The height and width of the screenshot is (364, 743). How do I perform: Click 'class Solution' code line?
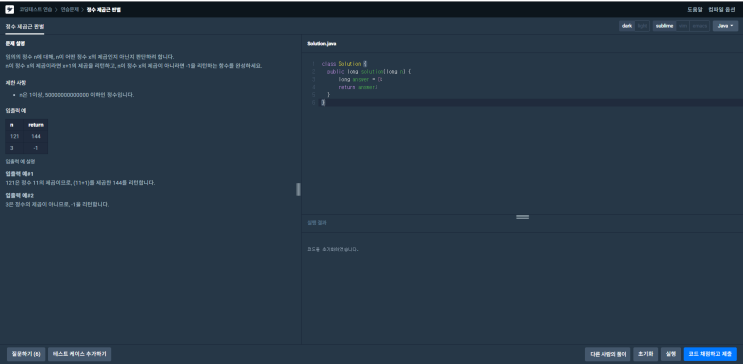point(344,64)
